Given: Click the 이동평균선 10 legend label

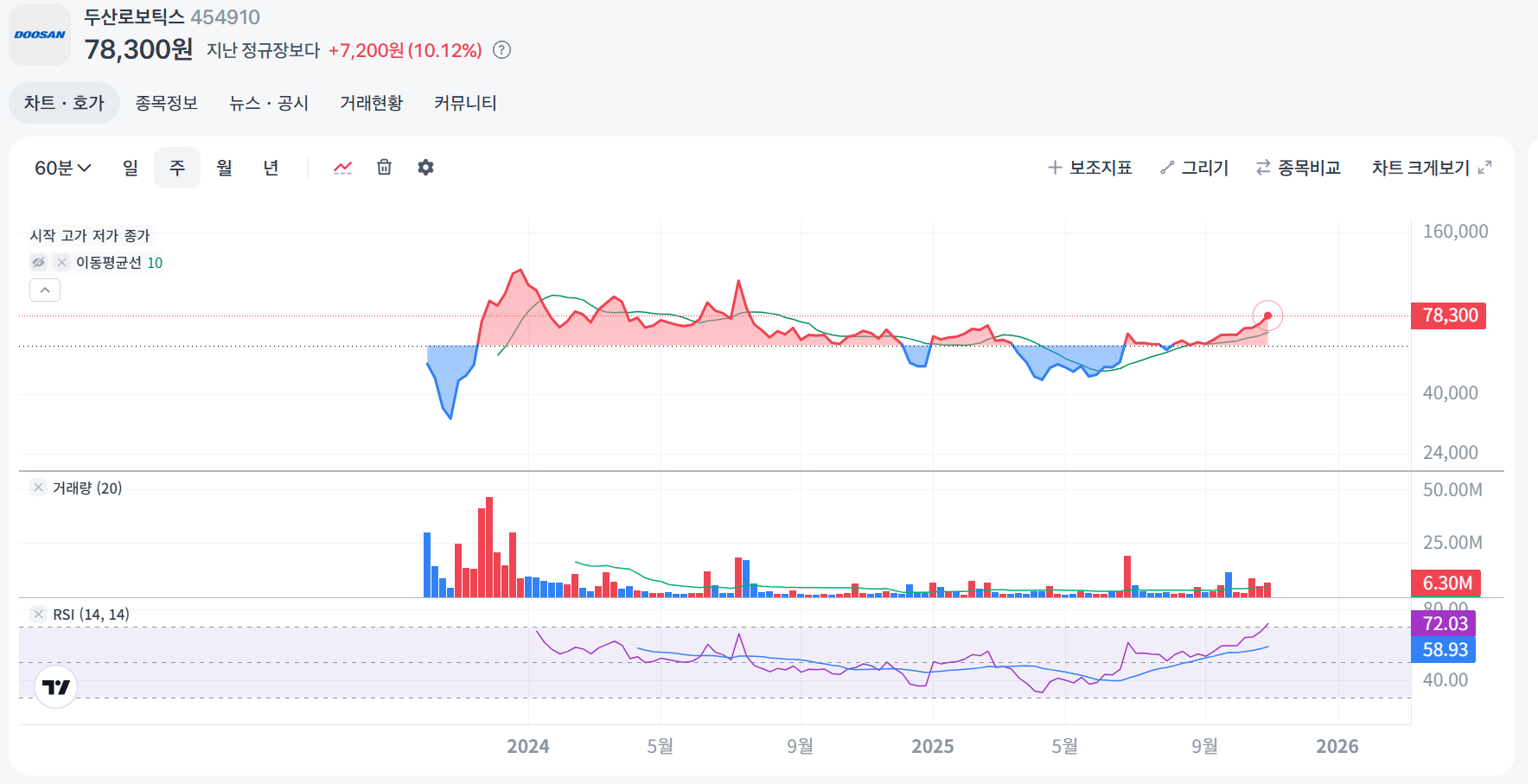Looking at the screenshot, I should coord(119,262).
